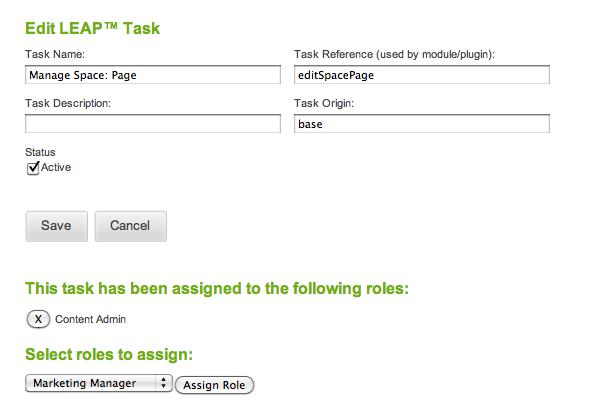The height and width of the screenshot is (413, 591).
Task: Click the Edit LEAP Task heading
Action: 92,29
